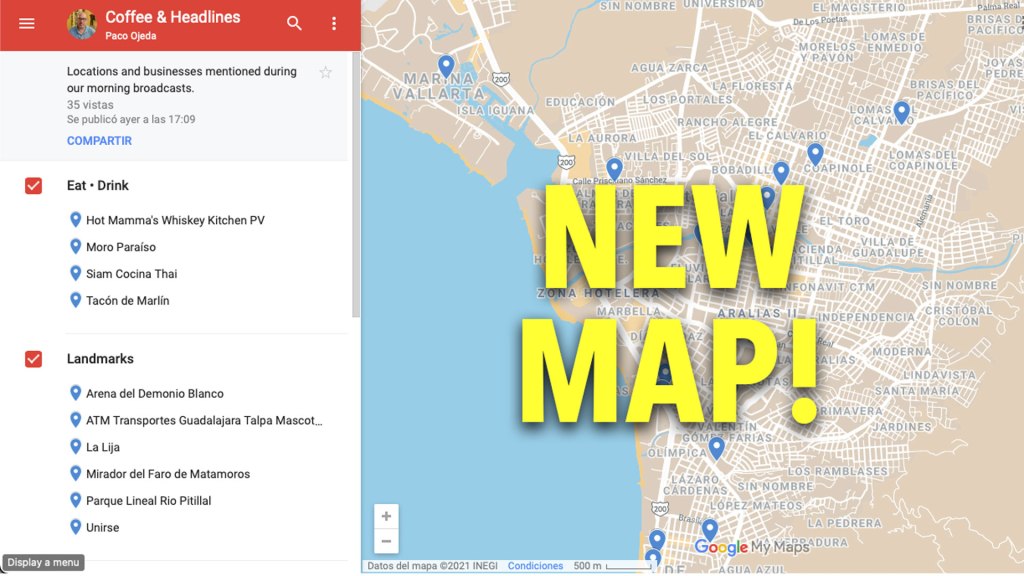Click the sidebar vertical scrollbar
The width and height of the screenshot is (1024, 576).
[355, 200]
